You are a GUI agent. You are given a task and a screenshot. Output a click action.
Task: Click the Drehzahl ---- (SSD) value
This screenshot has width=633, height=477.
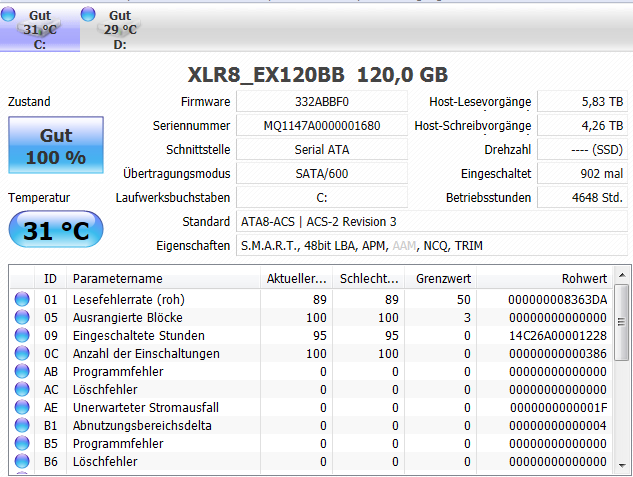click(x=583, y=150)
